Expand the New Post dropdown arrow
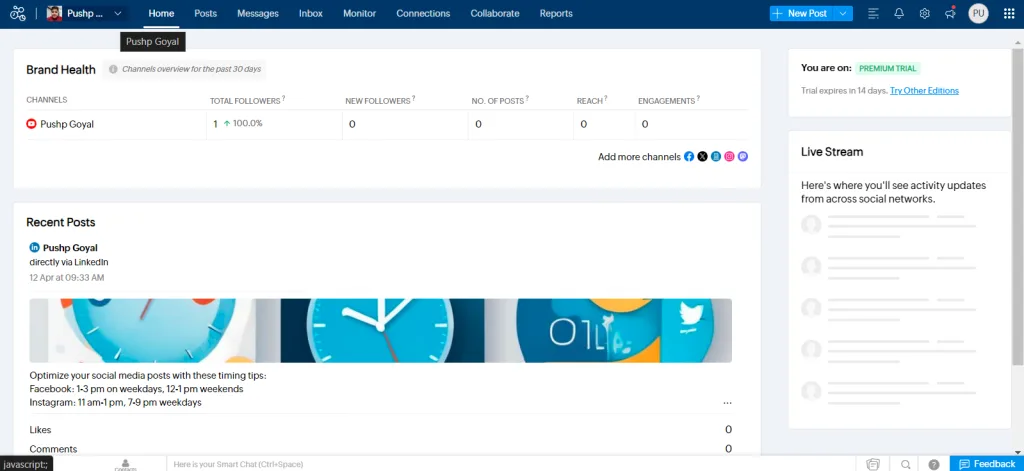Image resolution: width=1024 pixels, height=471 pixels. point(843,14)
